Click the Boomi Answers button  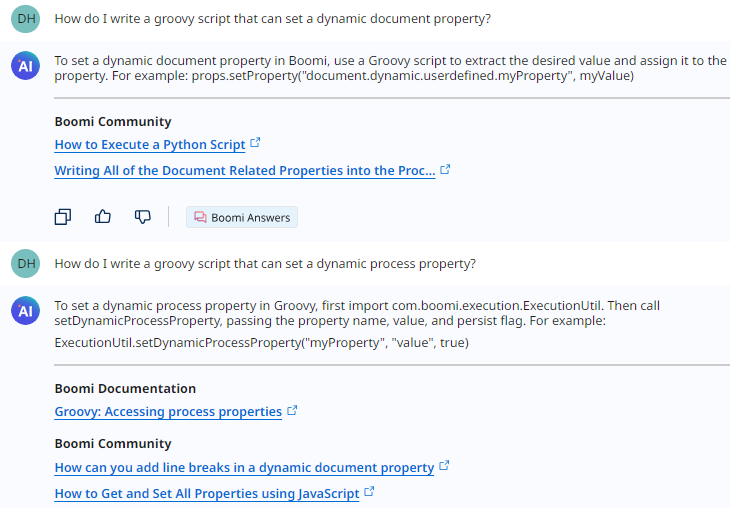241,217
